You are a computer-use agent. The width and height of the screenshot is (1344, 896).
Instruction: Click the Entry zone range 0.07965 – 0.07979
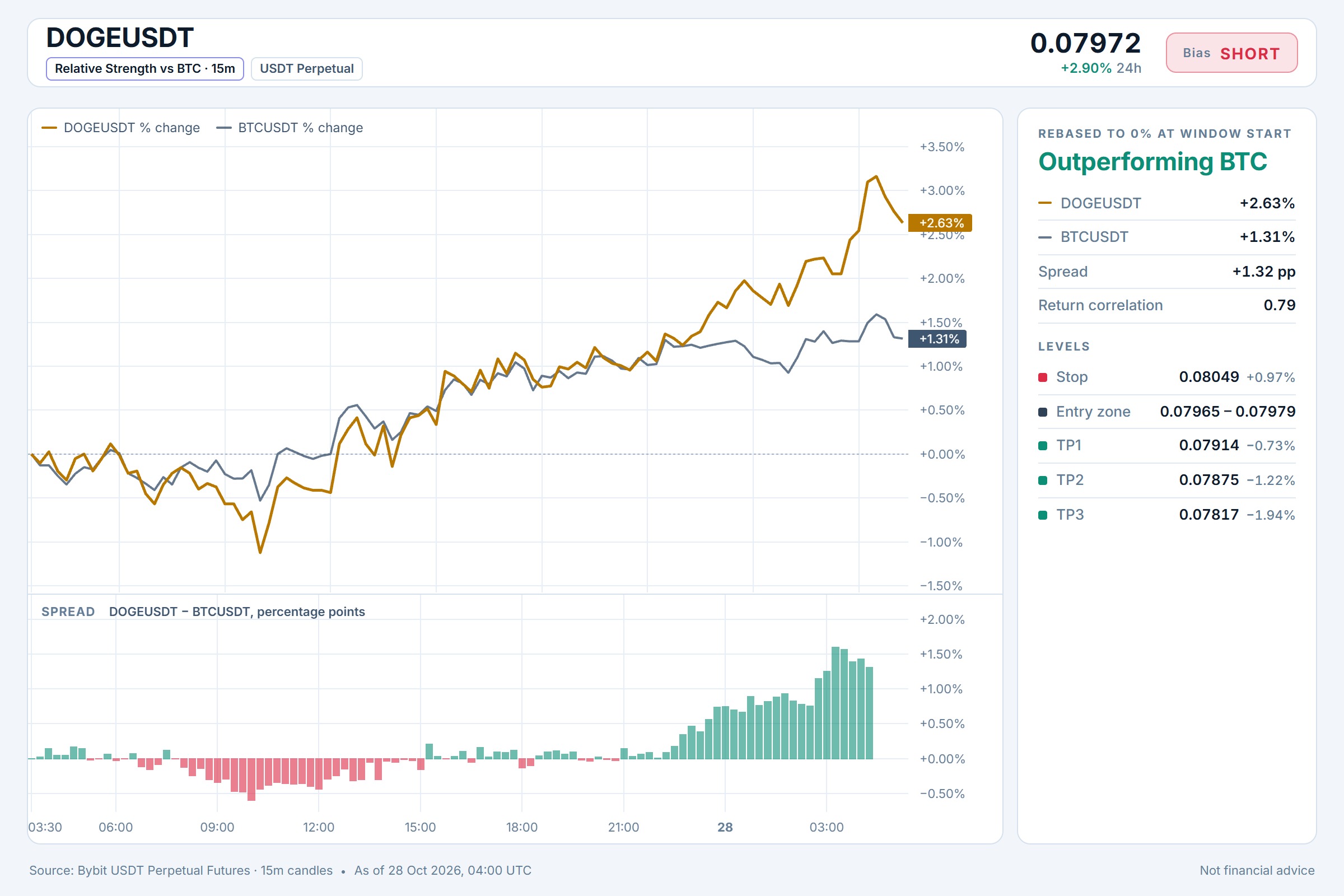(1228, 412)
